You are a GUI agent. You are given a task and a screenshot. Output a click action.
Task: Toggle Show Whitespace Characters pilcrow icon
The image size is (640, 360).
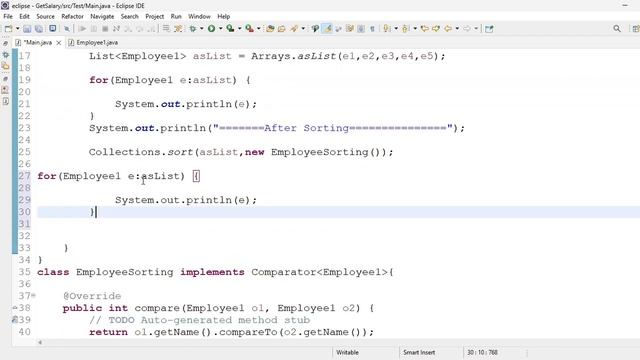tap(372, 29)
